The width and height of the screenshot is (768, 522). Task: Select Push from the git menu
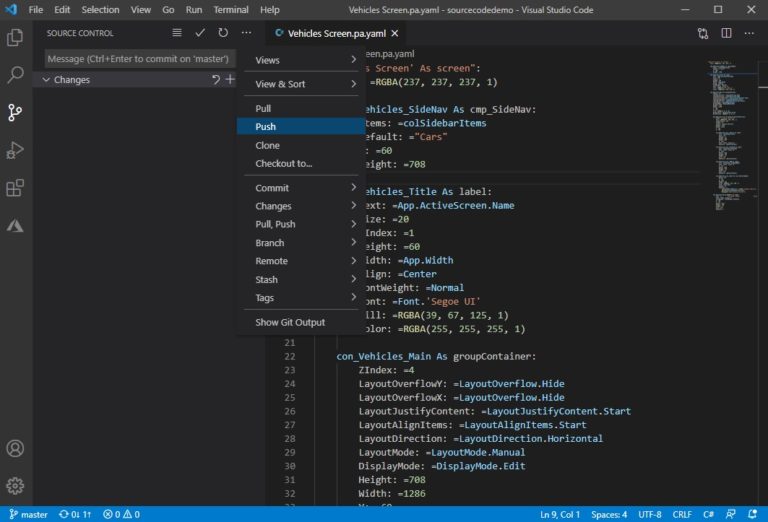click(266, 127)
